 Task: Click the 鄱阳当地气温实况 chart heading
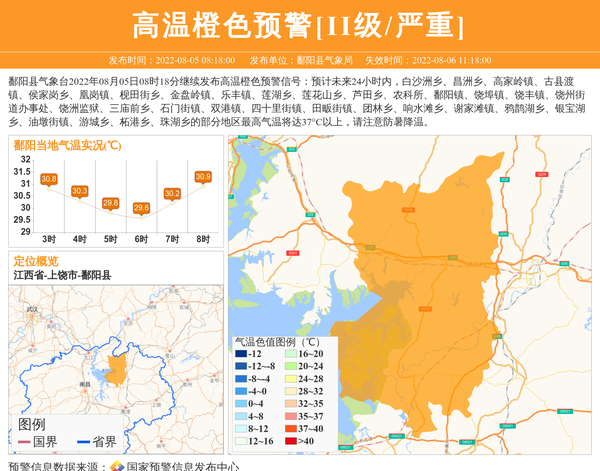click(68, 145)
